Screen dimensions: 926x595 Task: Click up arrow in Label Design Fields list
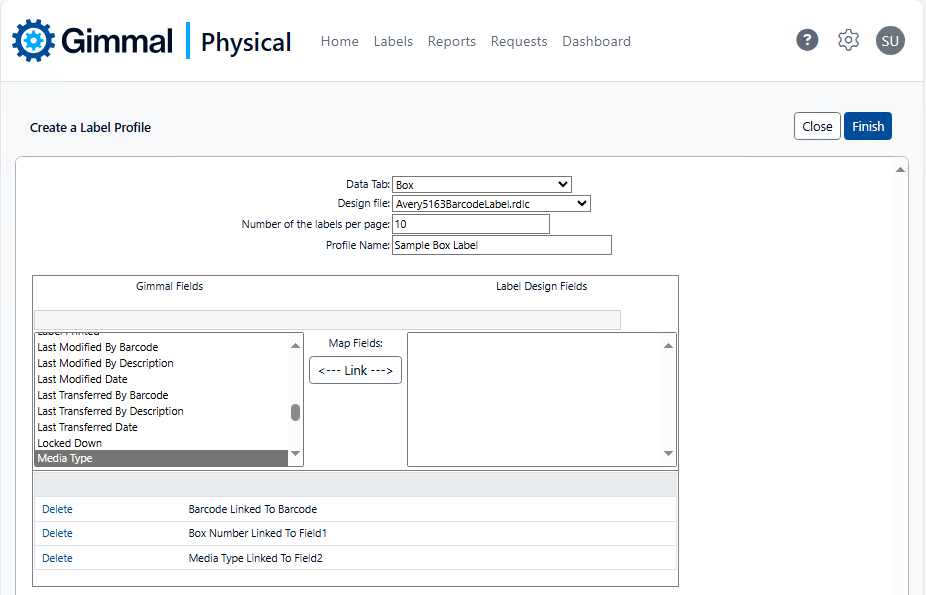tap(669, 346)
